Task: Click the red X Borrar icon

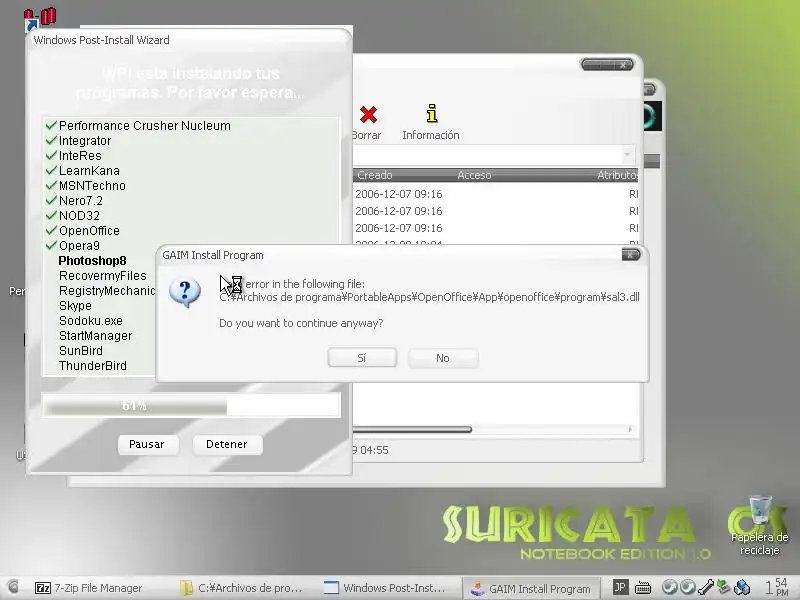Action: click(368, 115)
